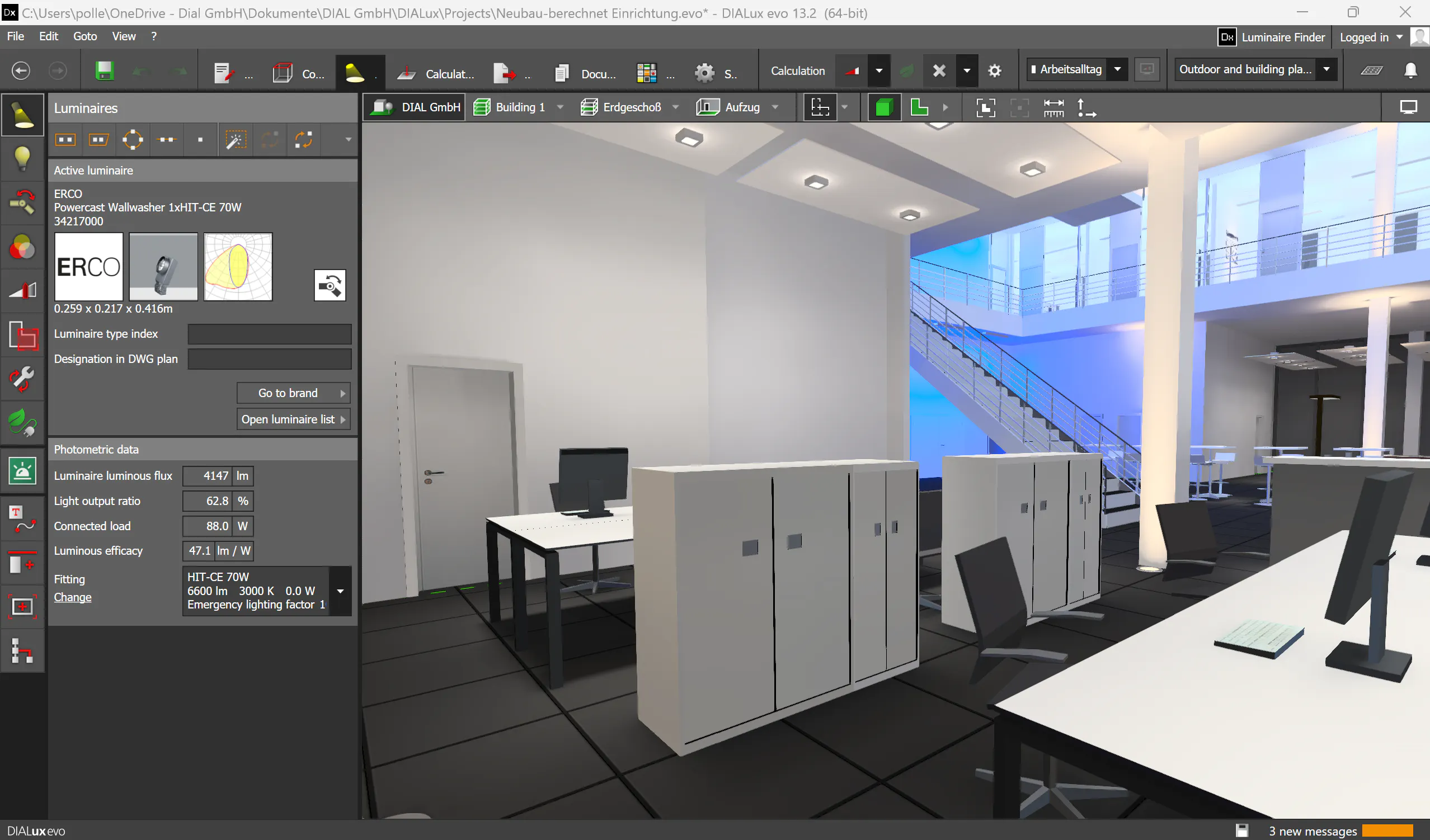Click the Change fitting link
1430x840 pixels.
pos(73,597)
